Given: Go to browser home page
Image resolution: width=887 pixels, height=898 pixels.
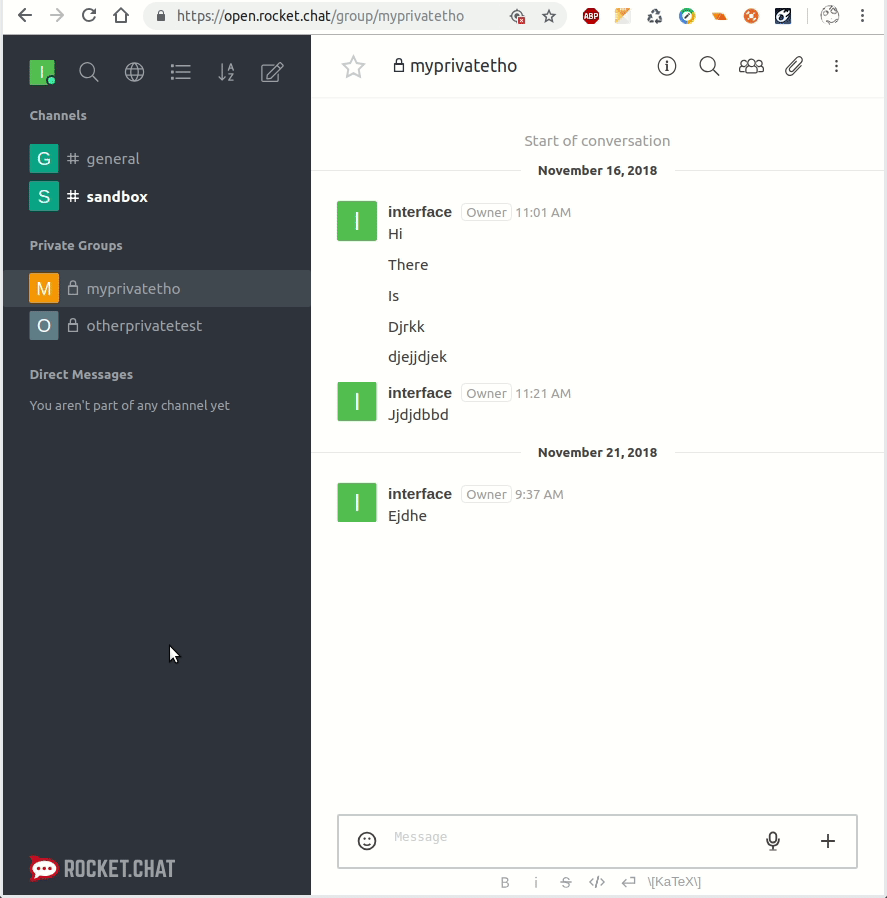Looking at the screenshot, I should [121, 15].
